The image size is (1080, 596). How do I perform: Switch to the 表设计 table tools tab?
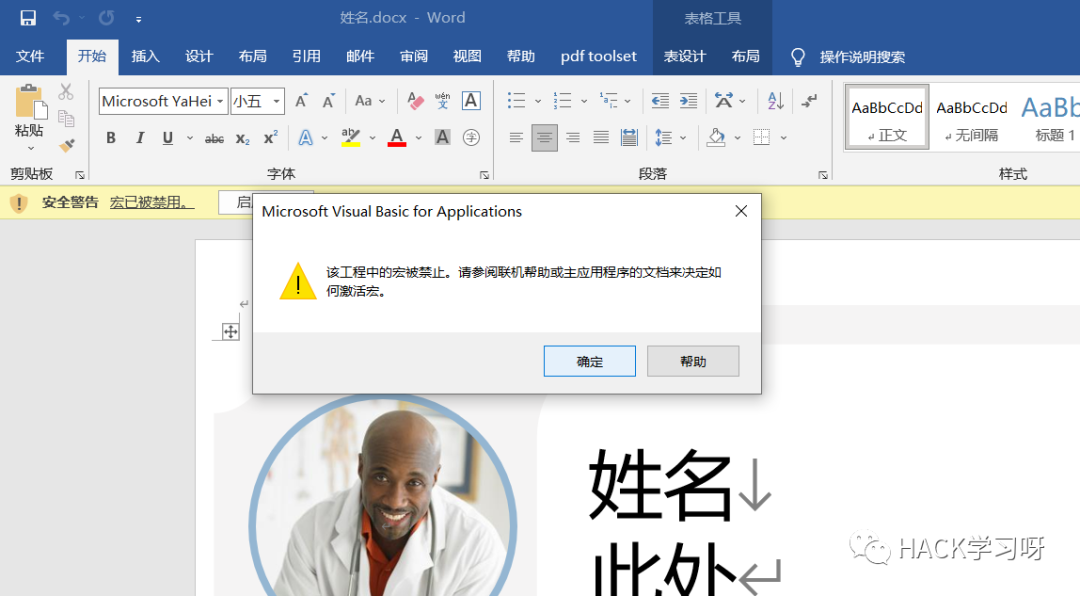(685, 56)
